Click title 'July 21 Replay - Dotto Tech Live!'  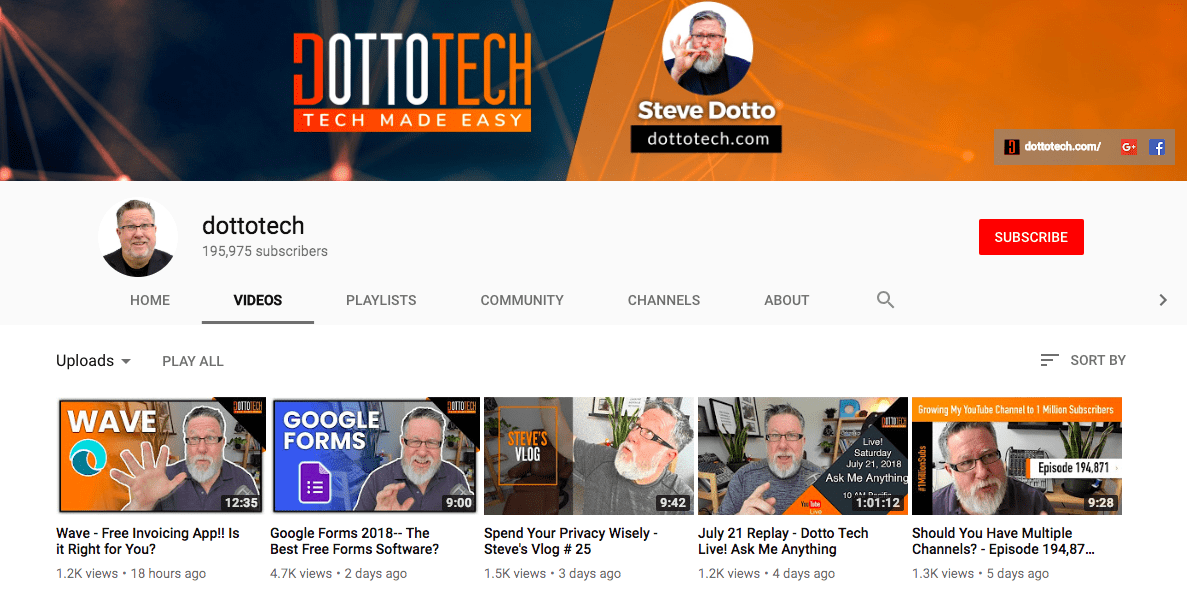[x=783, y=541]
